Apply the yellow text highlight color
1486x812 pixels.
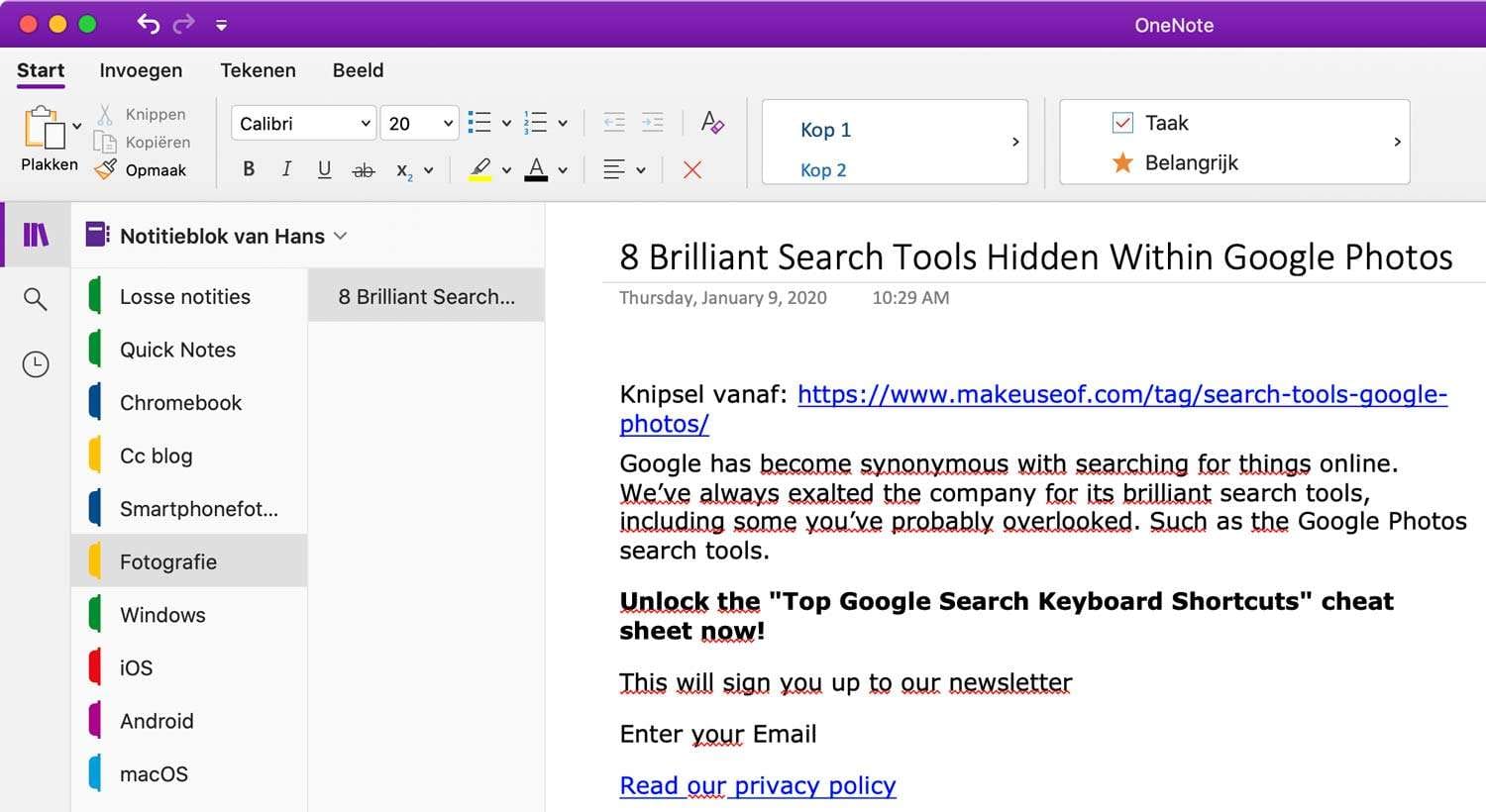coord(480,169)
